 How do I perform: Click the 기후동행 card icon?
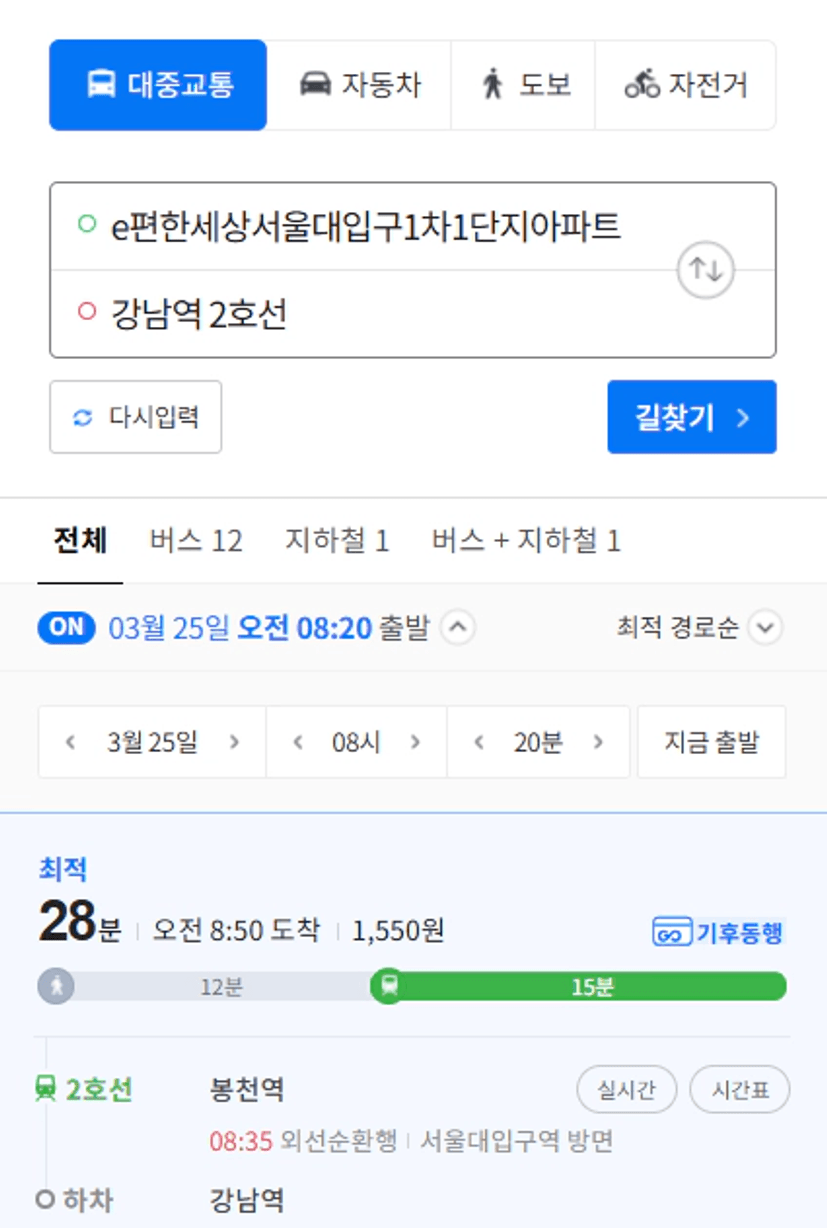click(x=670, y=933)
